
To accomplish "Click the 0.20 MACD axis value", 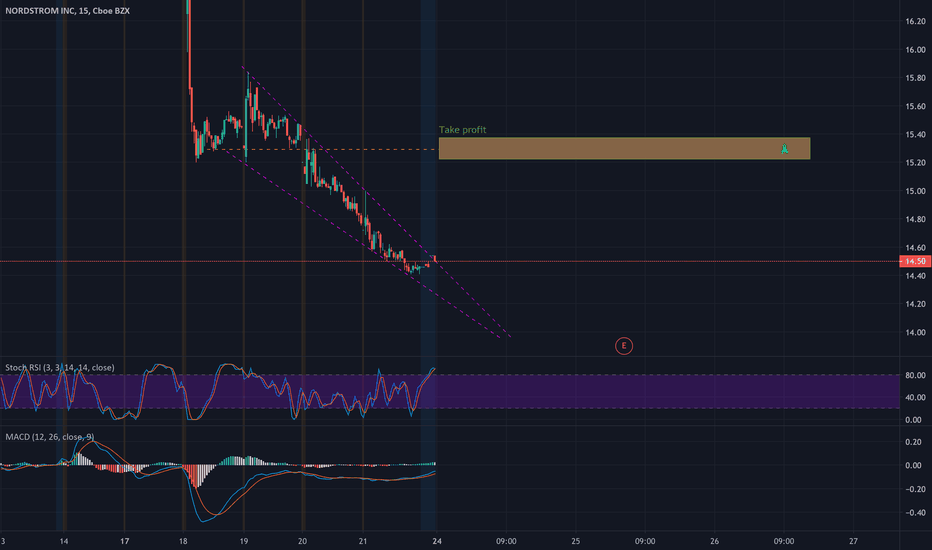I will (x=915, y=442).
